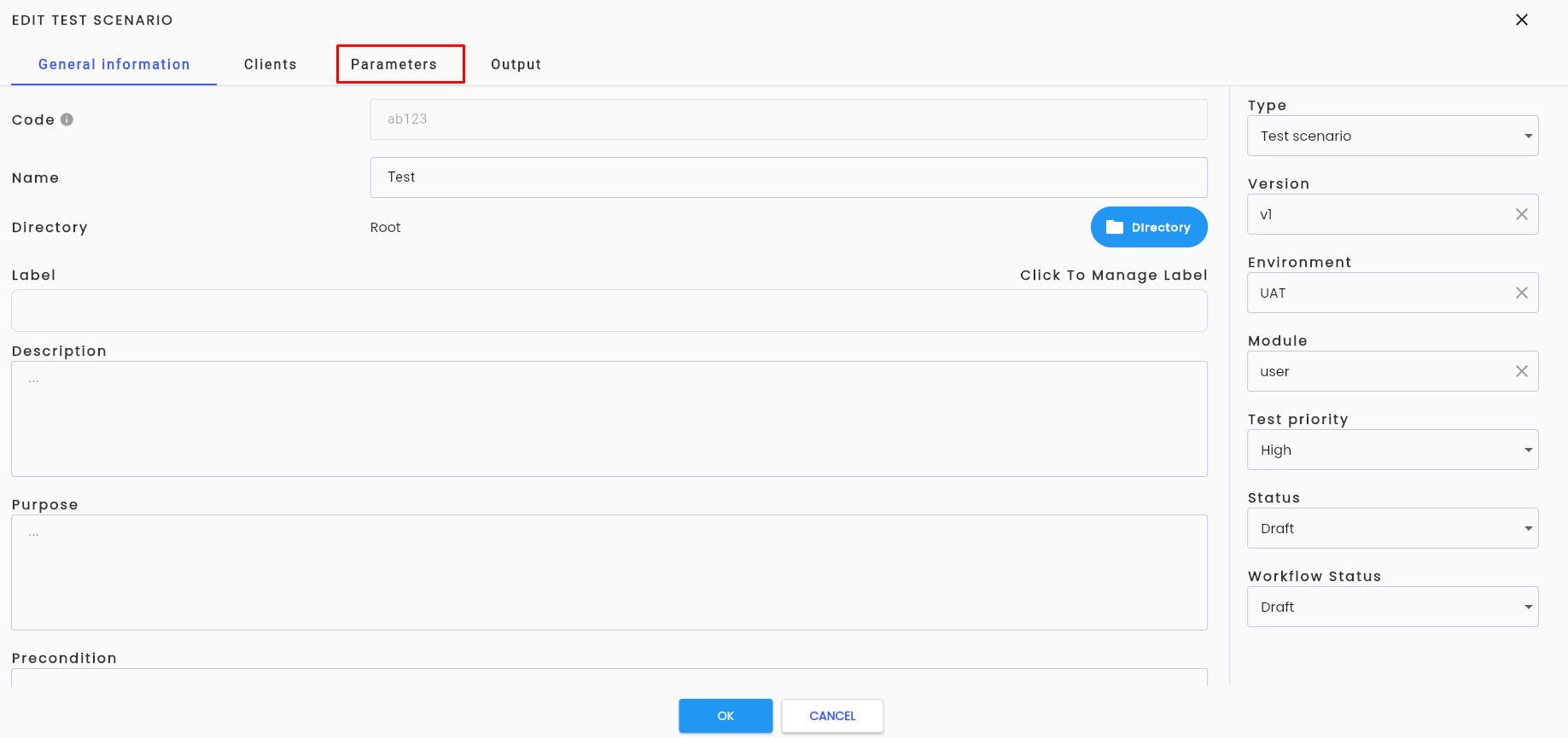This screenshot has width=1568, height=738.
Task: Switch to the Parameters tab
Action: pos(393,64)
